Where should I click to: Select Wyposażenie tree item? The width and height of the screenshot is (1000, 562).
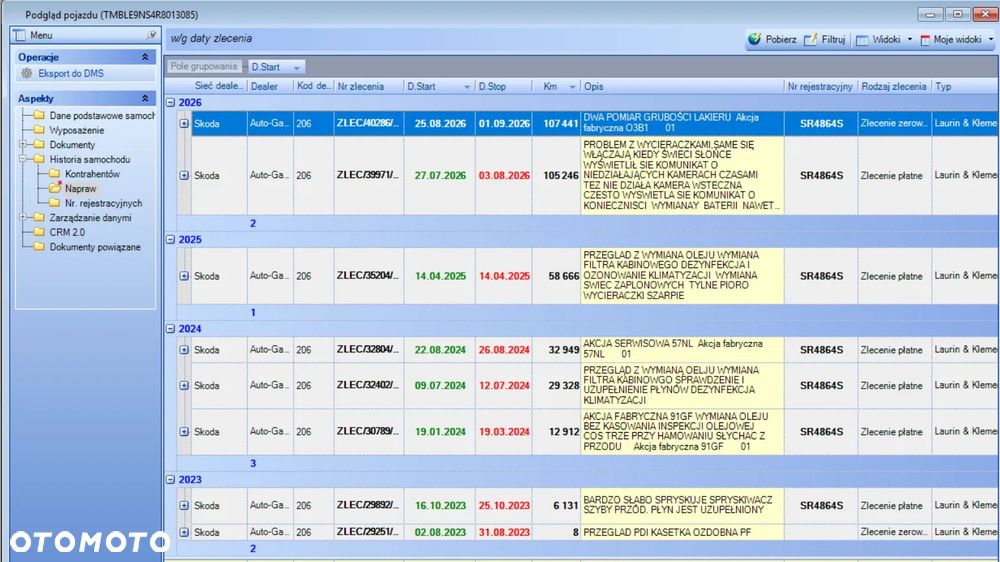point(77,130)
